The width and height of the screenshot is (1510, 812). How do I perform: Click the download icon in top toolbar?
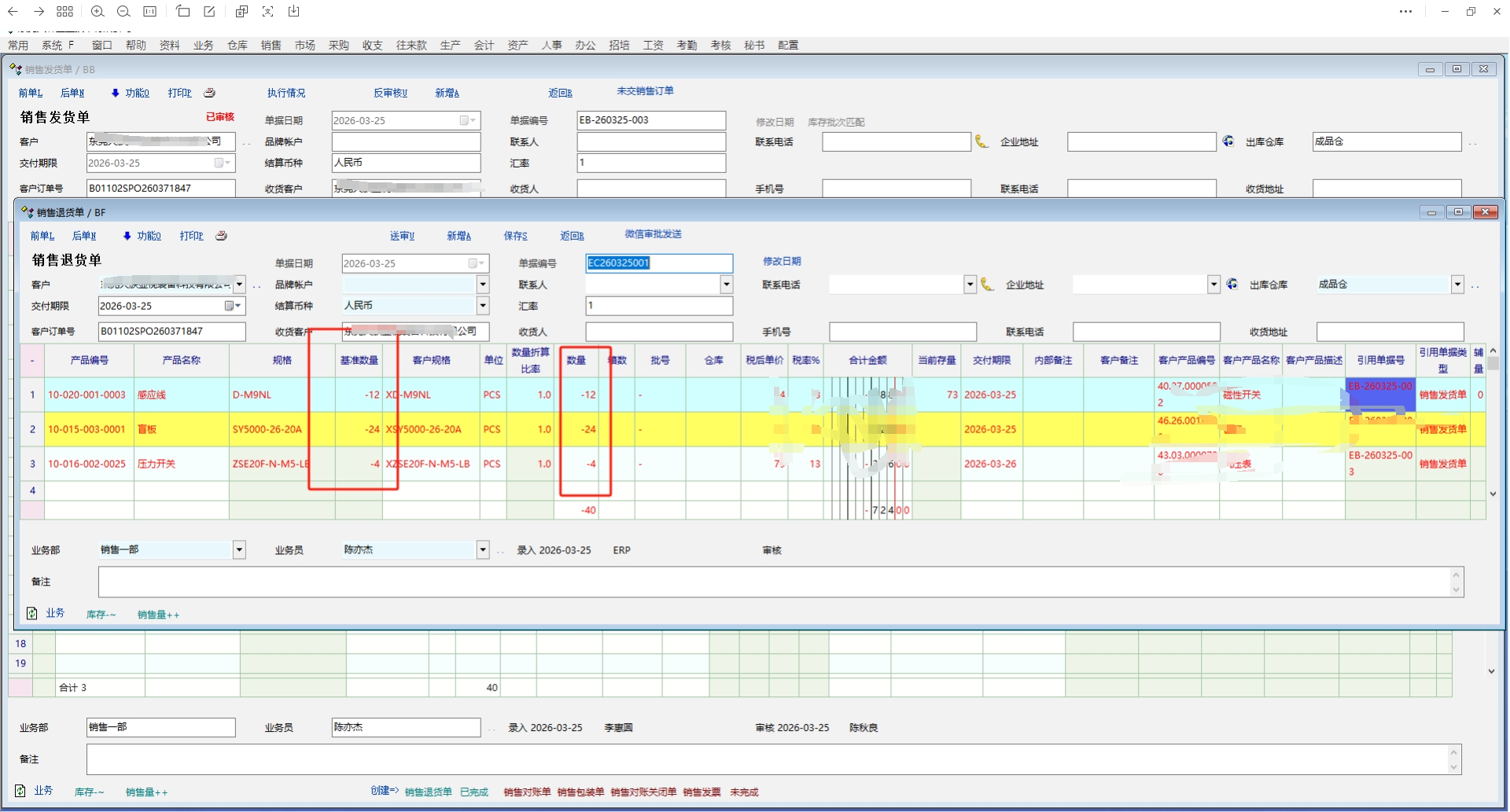(x=294, y=12)
